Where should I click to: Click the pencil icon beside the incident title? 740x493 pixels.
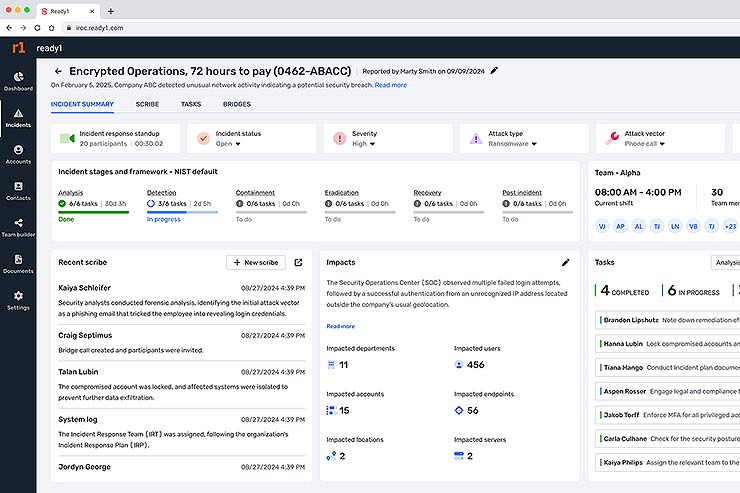(x=494, y=71)
